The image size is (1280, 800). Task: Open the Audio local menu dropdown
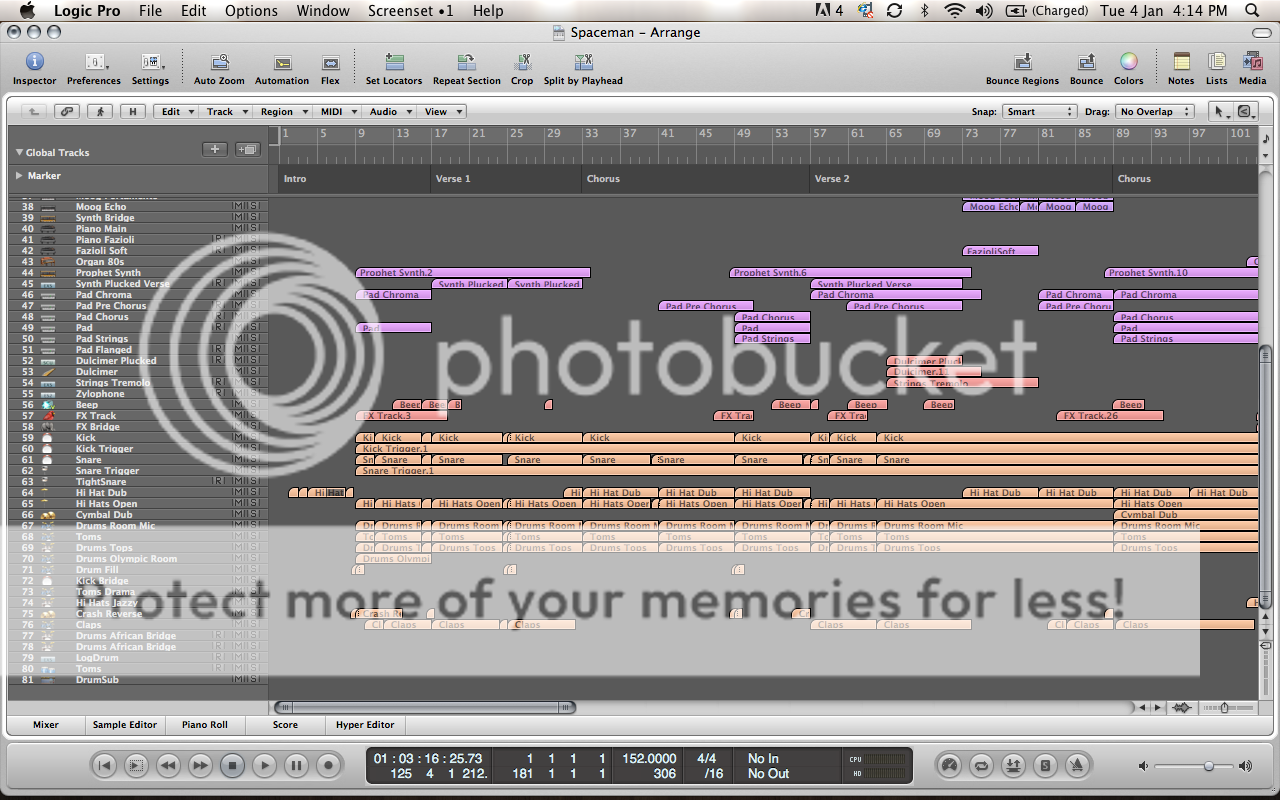click(388, 112)
